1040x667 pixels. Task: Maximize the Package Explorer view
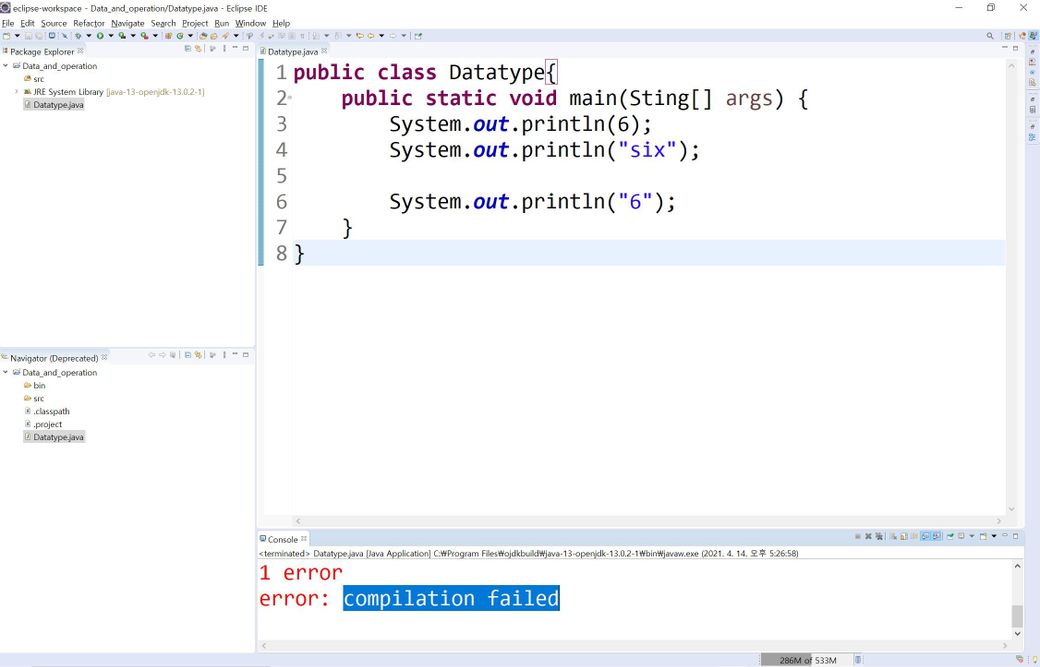246,48
